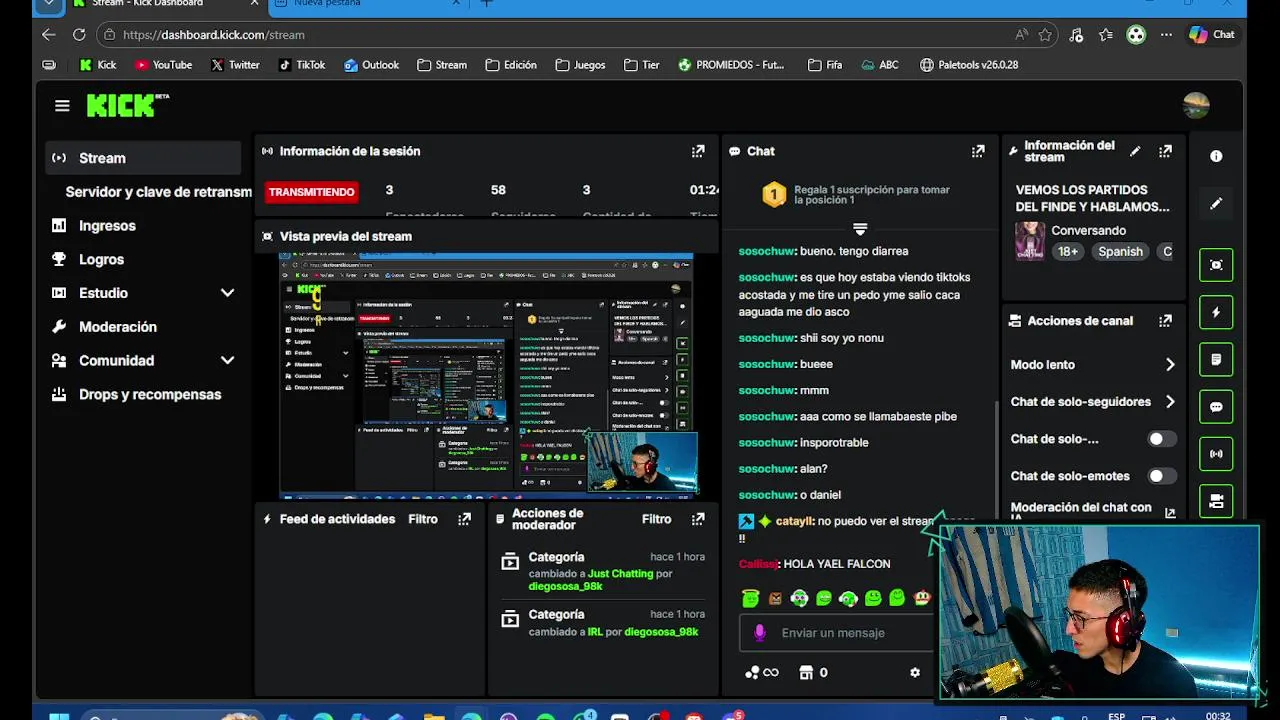1280x720 pixels.
Task: Open Filtro in Feed de actividades
Action: [x=423, y=519]
